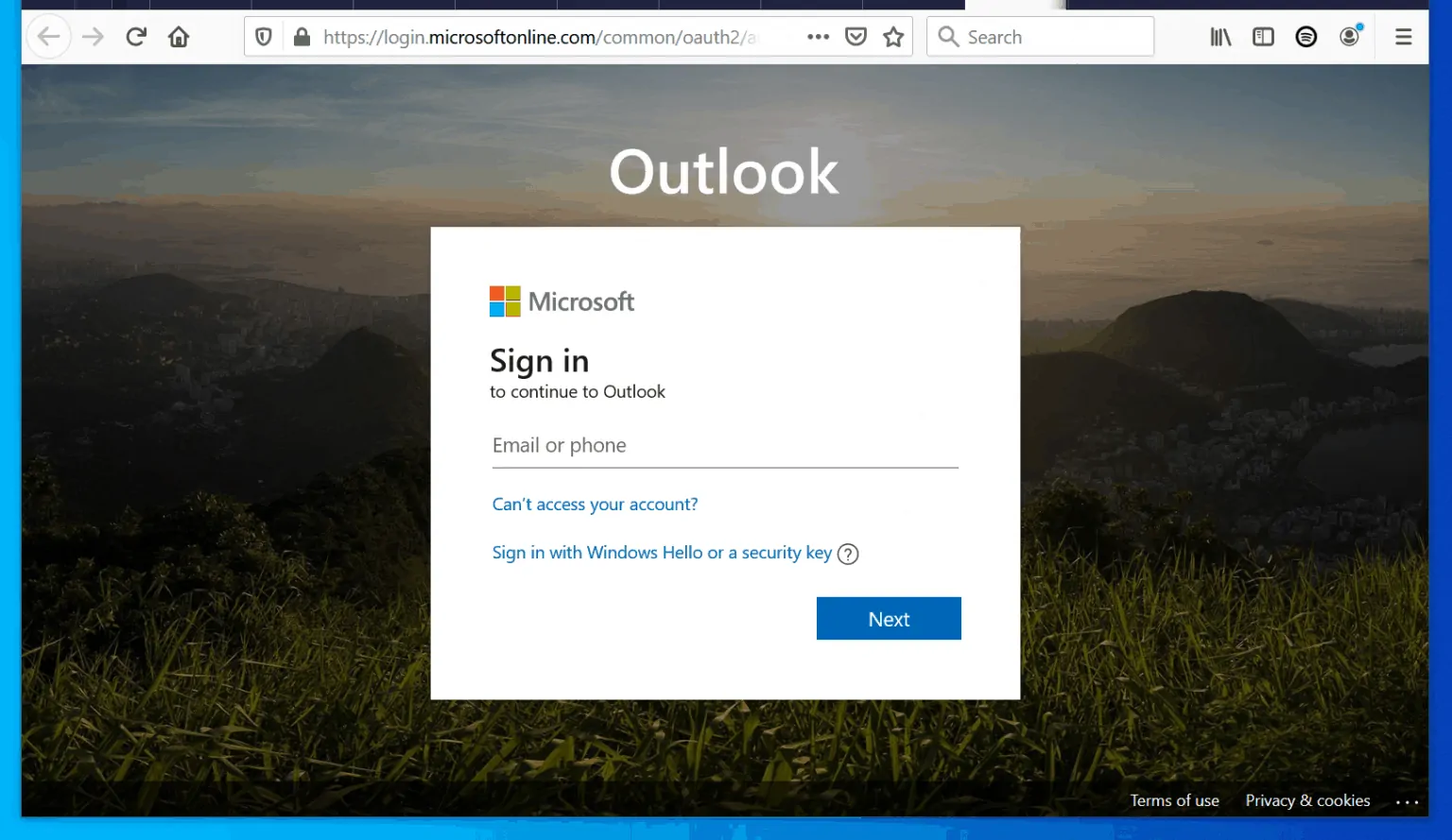
Task: Open the Spotify extension
Action: point(1305,36)
